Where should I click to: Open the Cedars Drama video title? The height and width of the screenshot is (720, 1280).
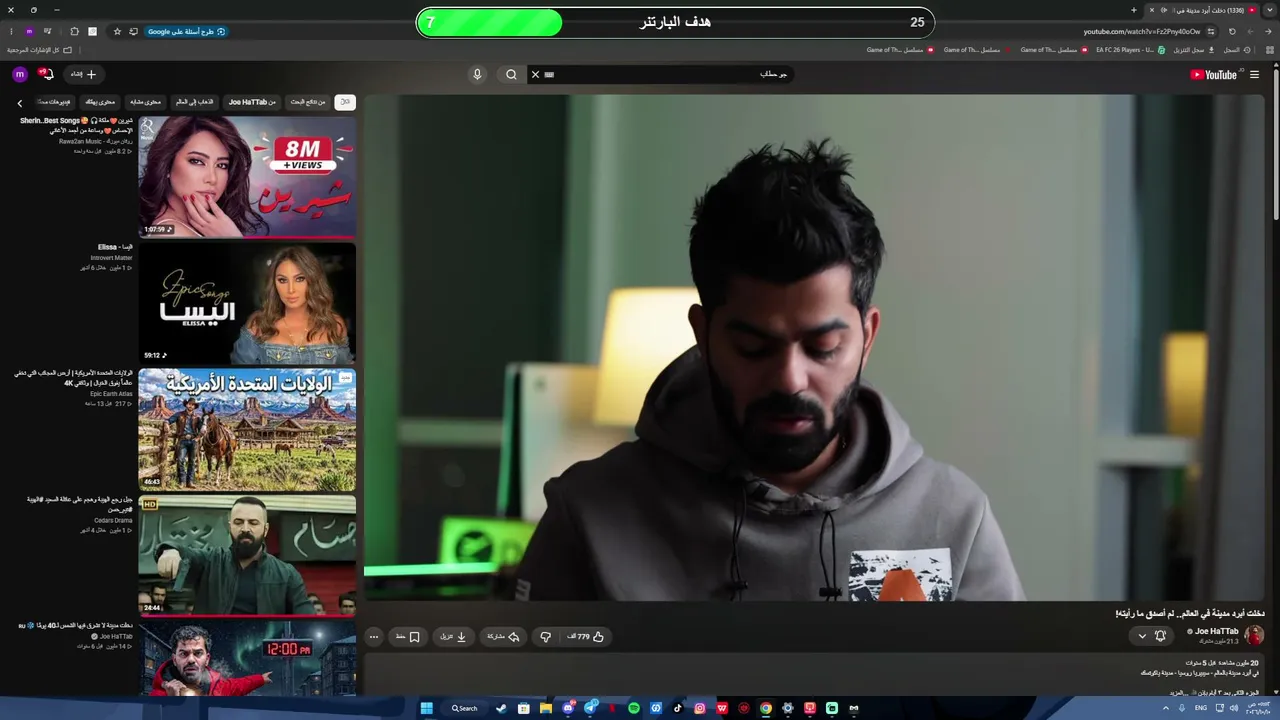80,504
